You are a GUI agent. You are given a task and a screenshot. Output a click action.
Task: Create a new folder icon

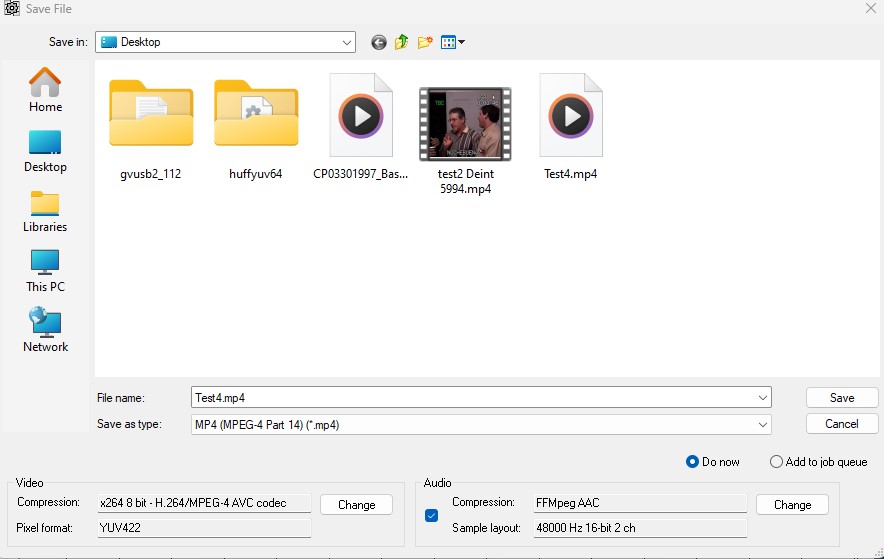(425, 42)
